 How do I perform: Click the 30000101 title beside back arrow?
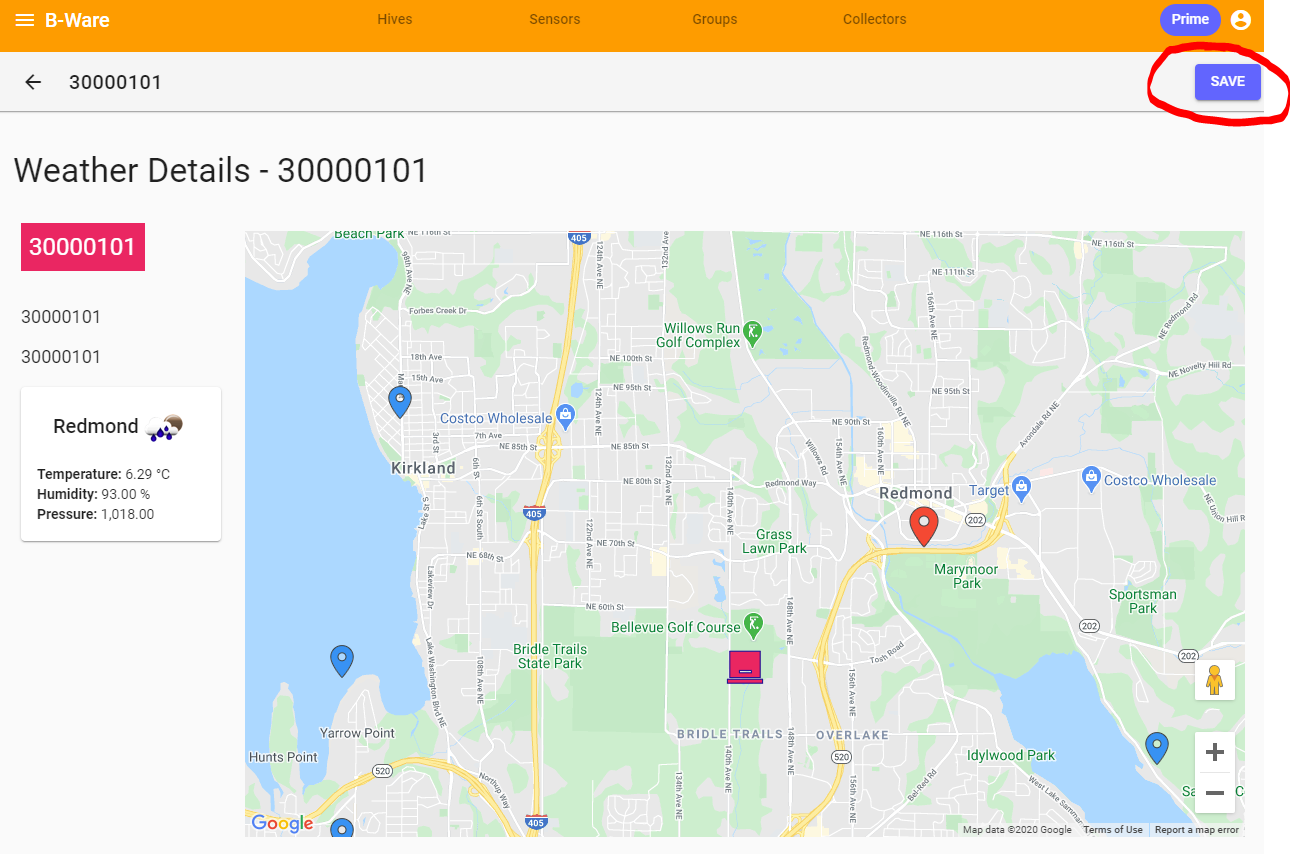[115, 82]
